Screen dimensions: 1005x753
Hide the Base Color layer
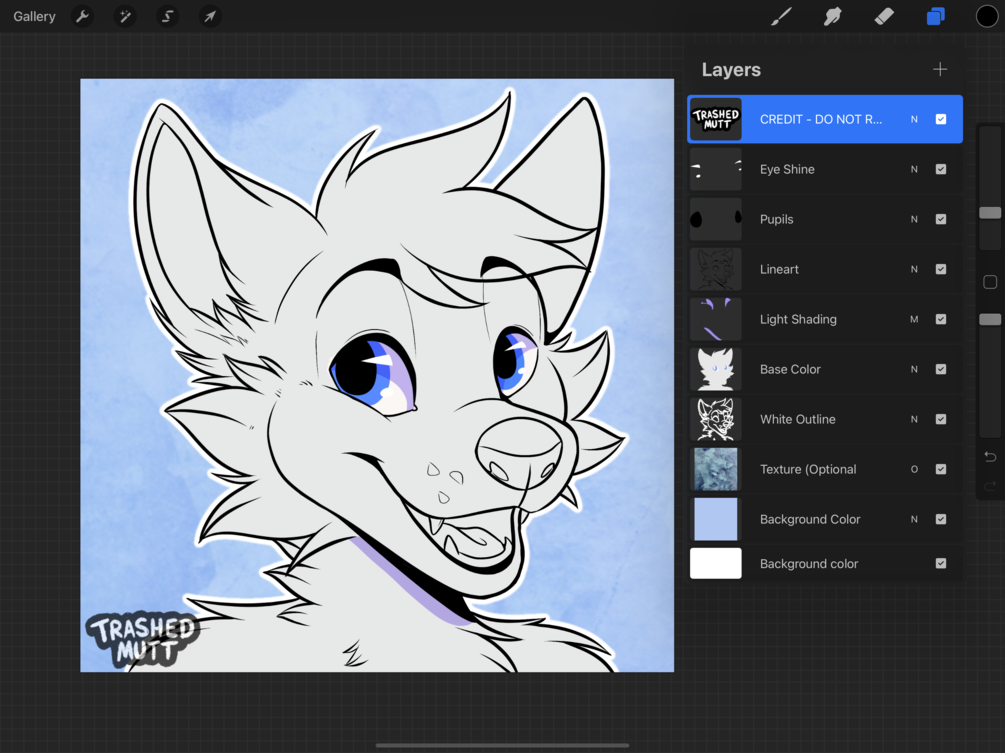[x=940, y=369]
